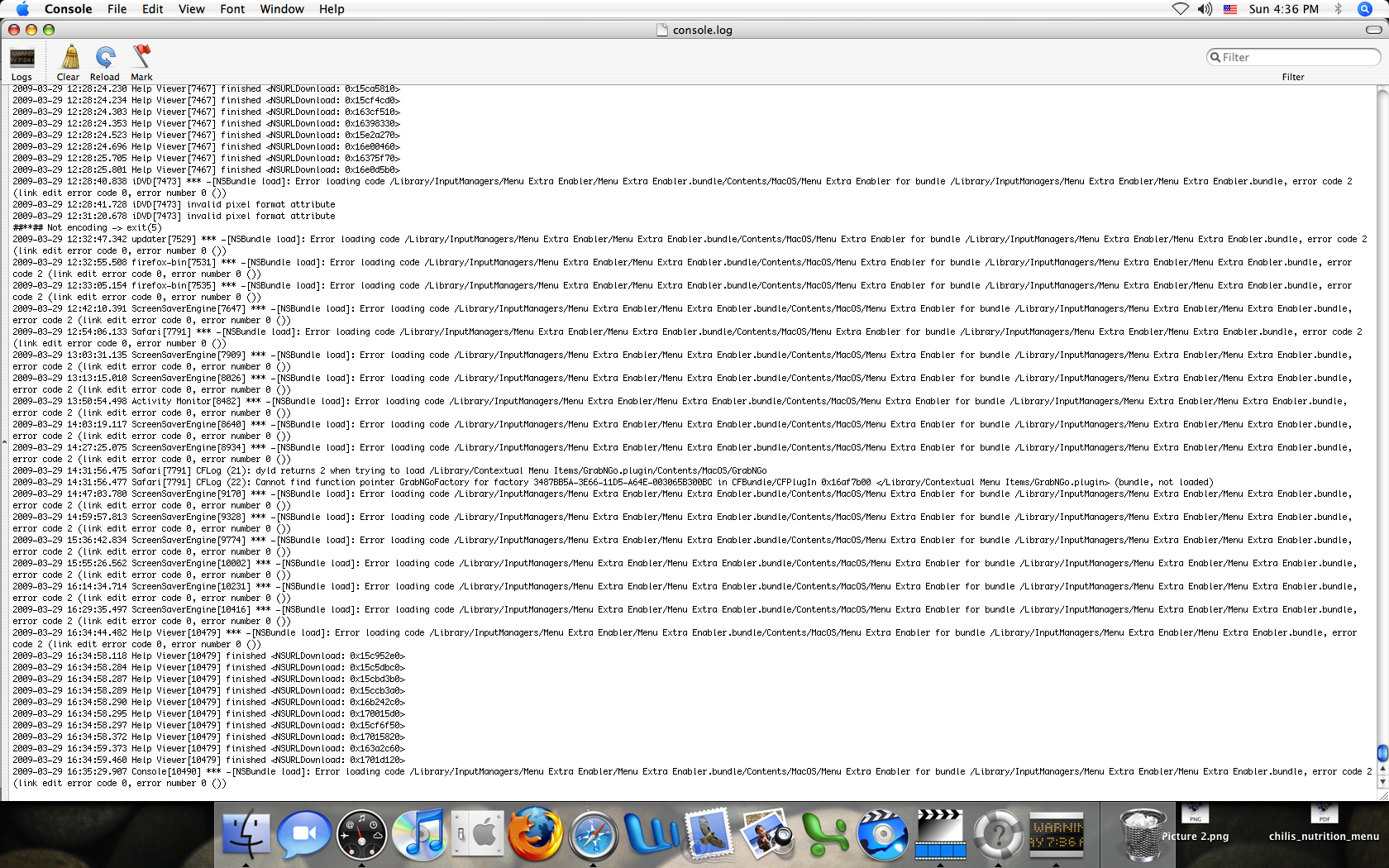Screen dimensions: 1389x868
Task: Open iDVD from the Dock
Action: (x=882, y=833)
